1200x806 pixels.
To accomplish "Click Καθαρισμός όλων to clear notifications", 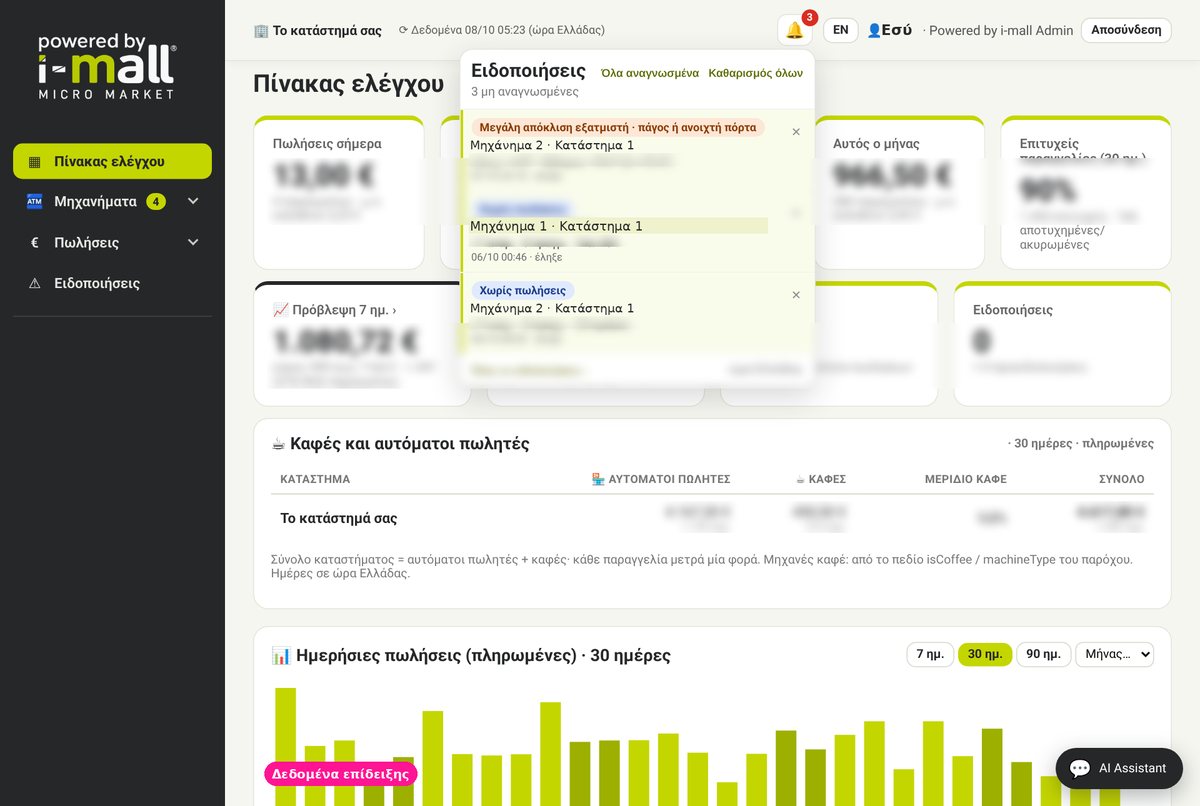I will 755,73.
